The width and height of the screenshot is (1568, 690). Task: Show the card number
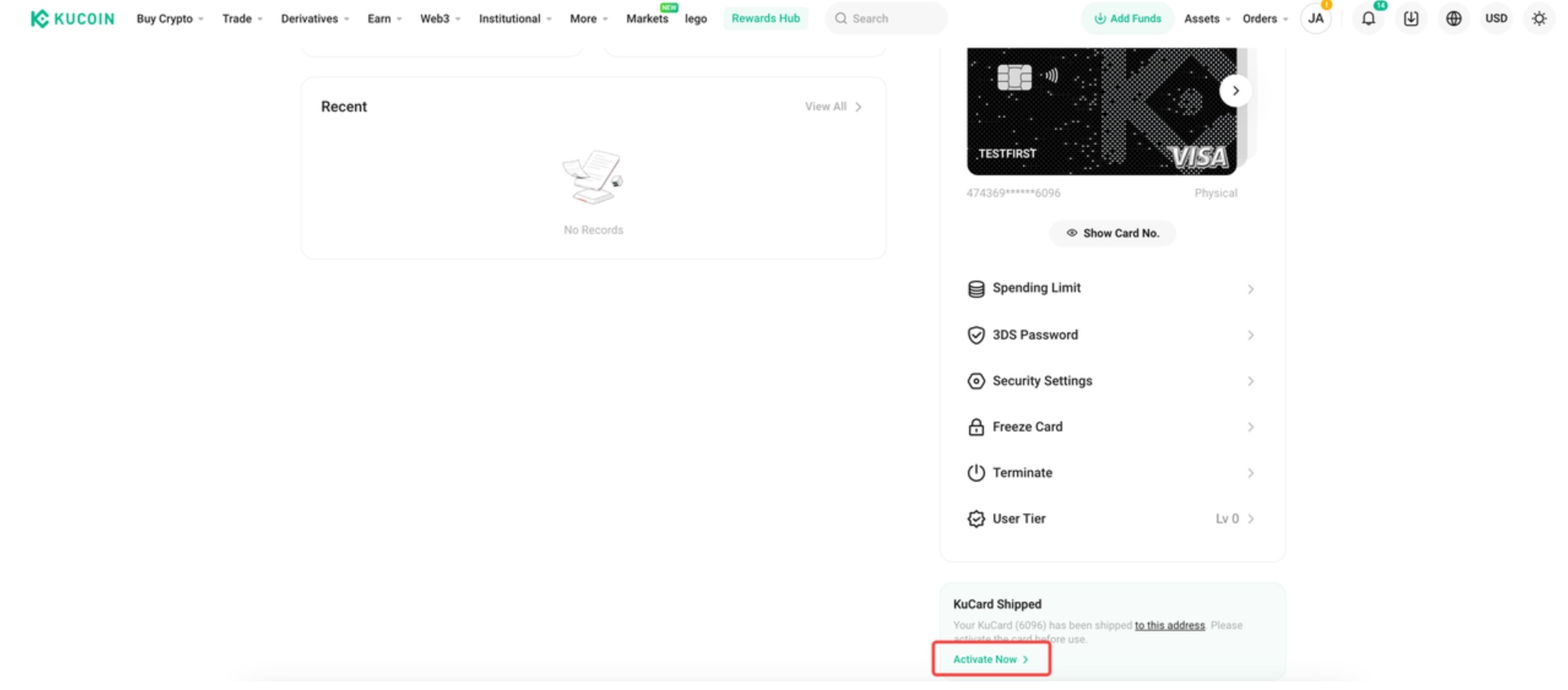(1112, 233)
